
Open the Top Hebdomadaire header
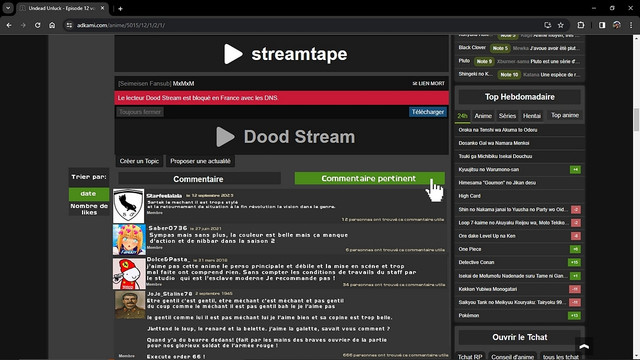tap(520, 97)
